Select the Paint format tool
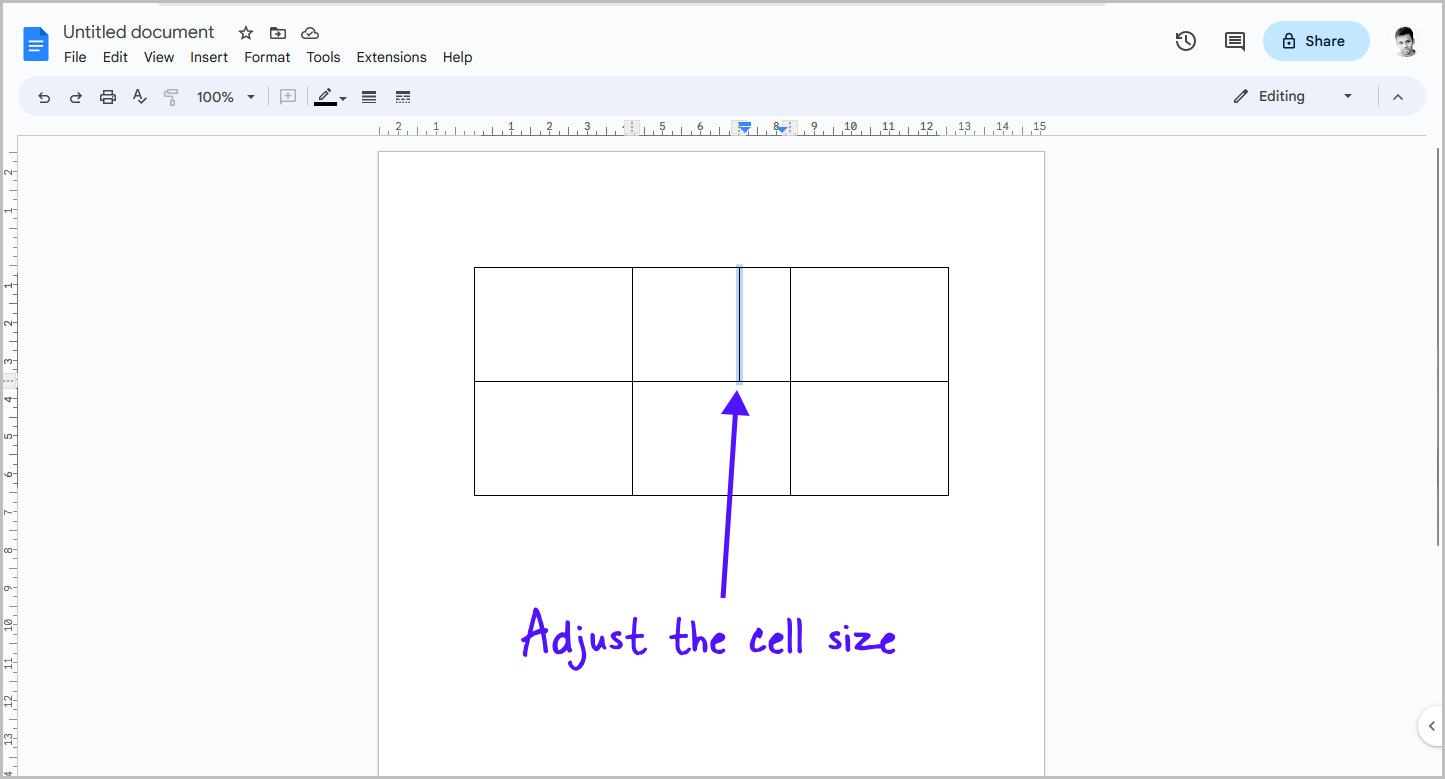1445x779 pixels. point(170,96)
